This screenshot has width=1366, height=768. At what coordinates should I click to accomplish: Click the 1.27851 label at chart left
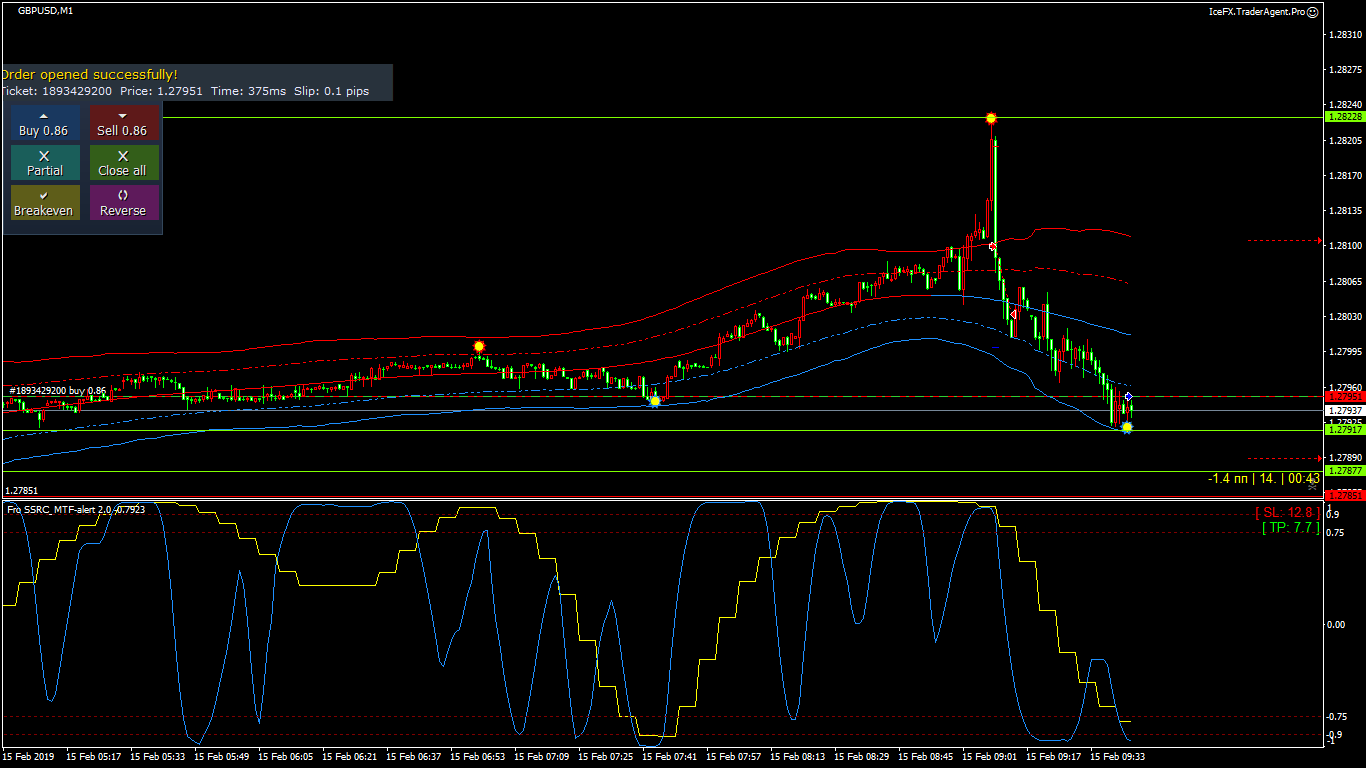tap(22, 491)
